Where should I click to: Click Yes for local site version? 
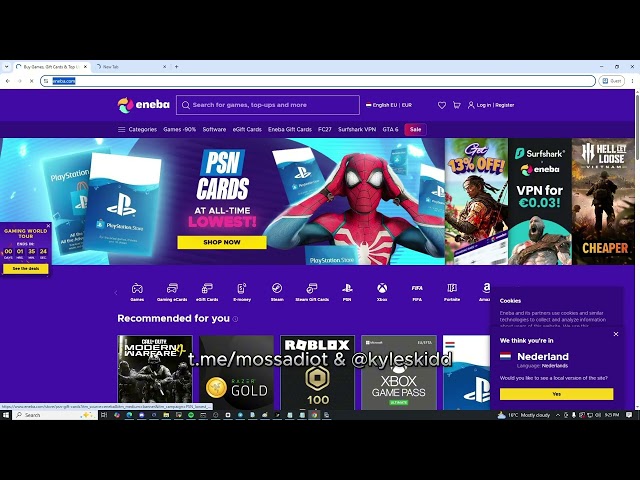click(x=556, y=394)
